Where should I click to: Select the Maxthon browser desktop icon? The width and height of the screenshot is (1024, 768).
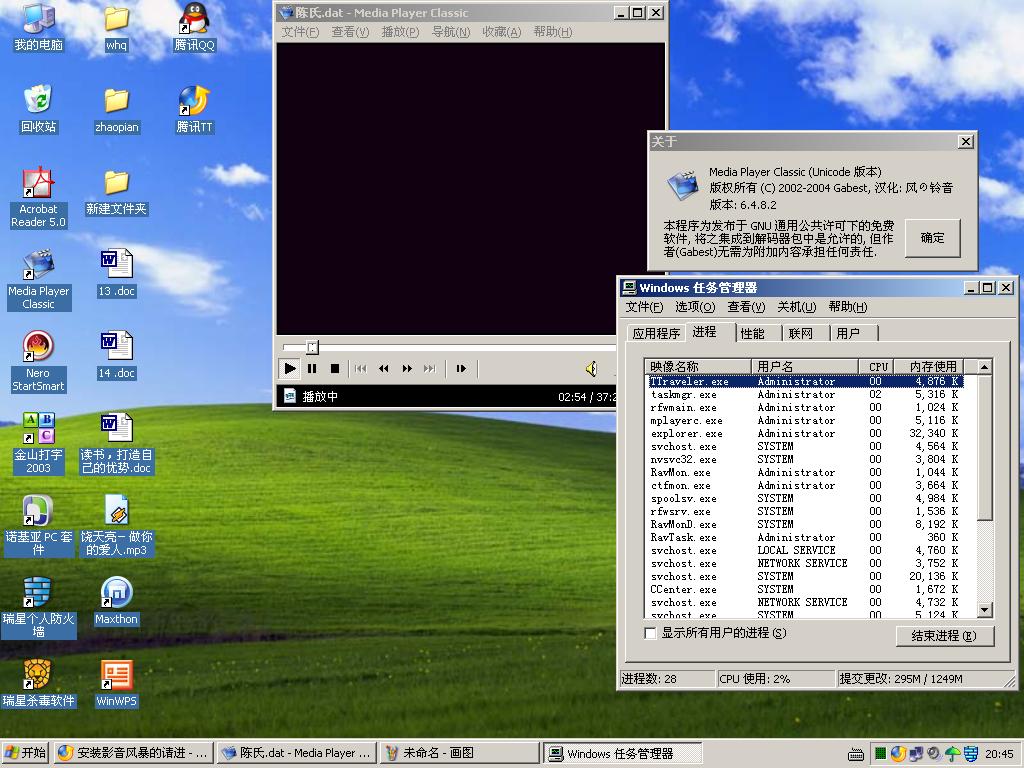pyautogui.click(x=116, y=601)
